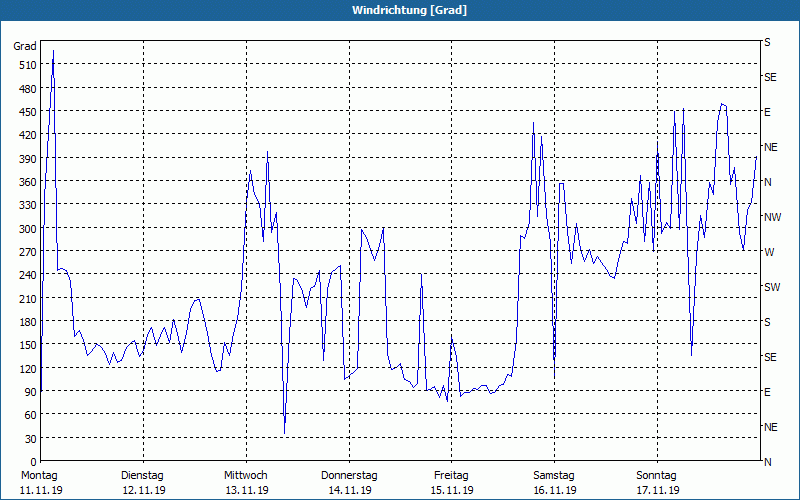The image size is (800, 500).
Task: Click the "Sonntag" day label
Action: pyautogui.click(x=656, y=476)
